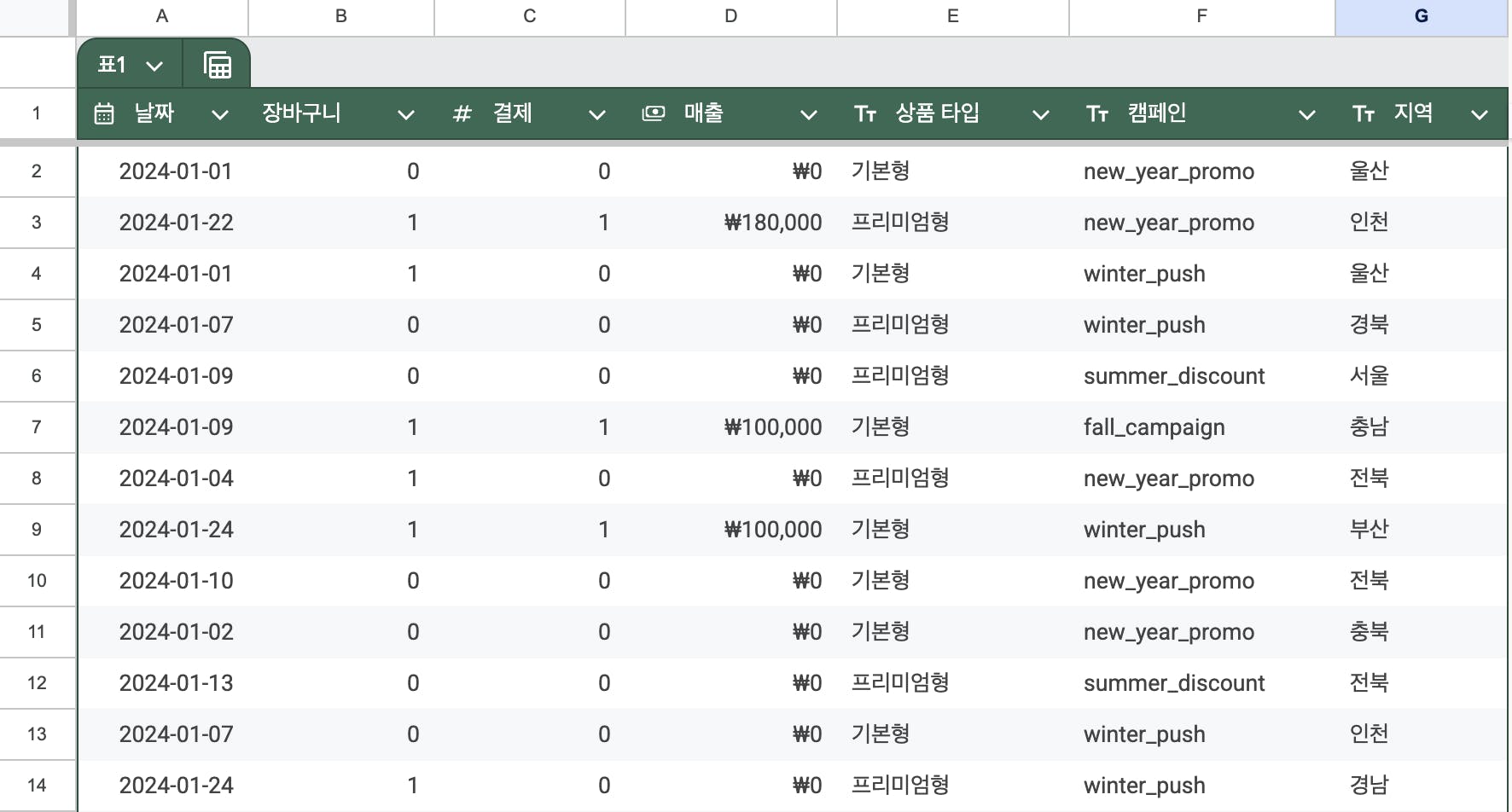This screenshot has height=812, width=1512.
Task: Select column A header
Action: point(162,17)
